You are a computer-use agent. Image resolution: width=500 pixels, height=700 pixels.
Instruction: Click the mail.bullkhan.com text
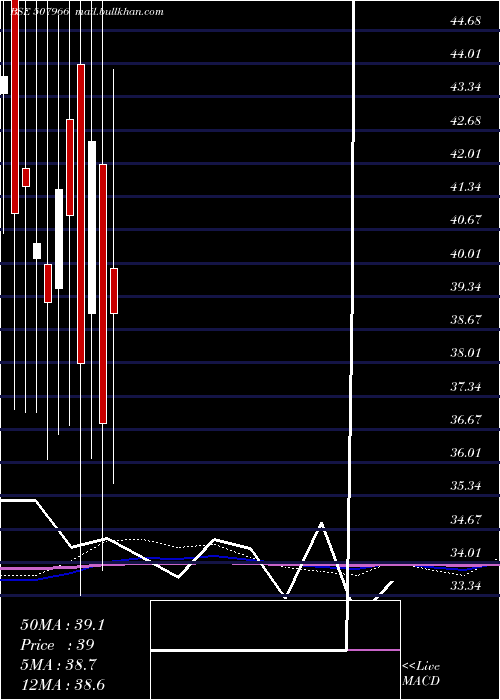119,12
